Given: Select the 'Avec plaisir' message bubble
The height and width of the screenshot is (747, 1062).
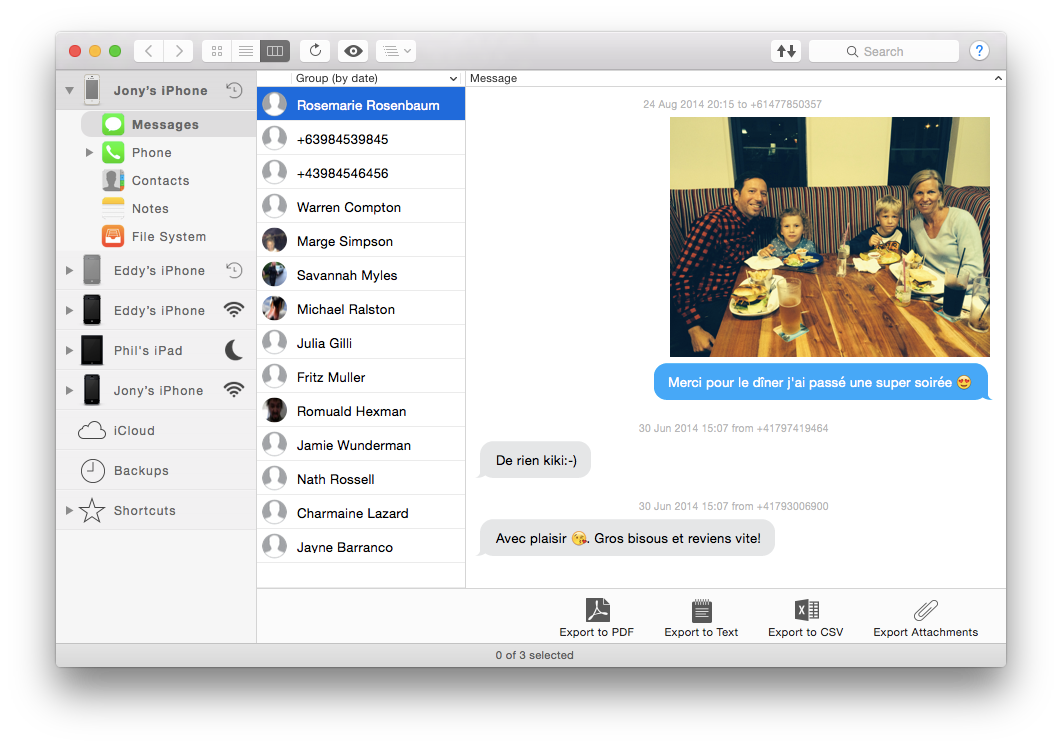Looking at the screenshot, I should click(627, 538).
